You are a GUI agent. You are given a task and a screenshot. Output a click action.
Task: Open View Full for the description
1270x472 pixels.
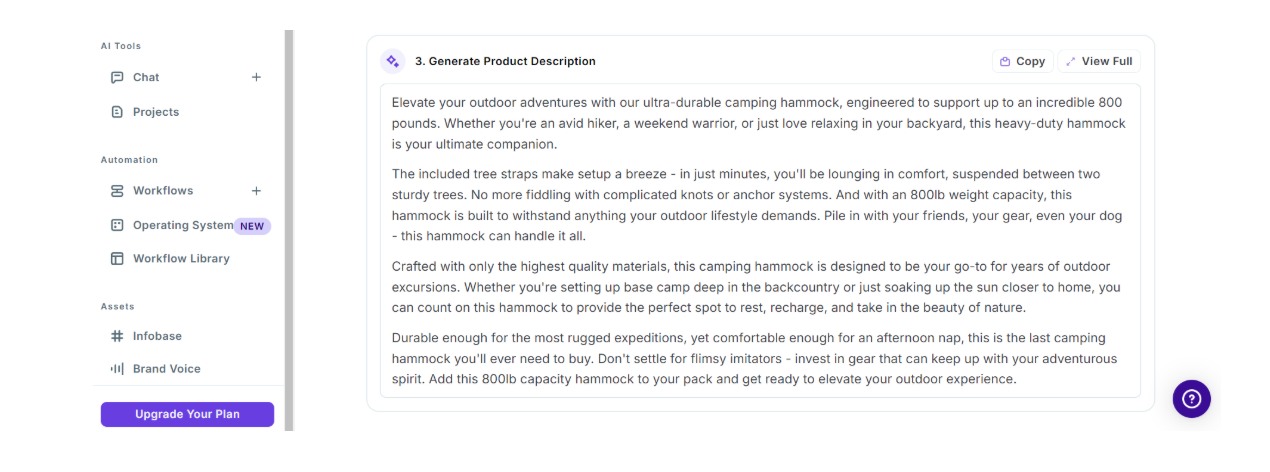[x=1099, y=61]
